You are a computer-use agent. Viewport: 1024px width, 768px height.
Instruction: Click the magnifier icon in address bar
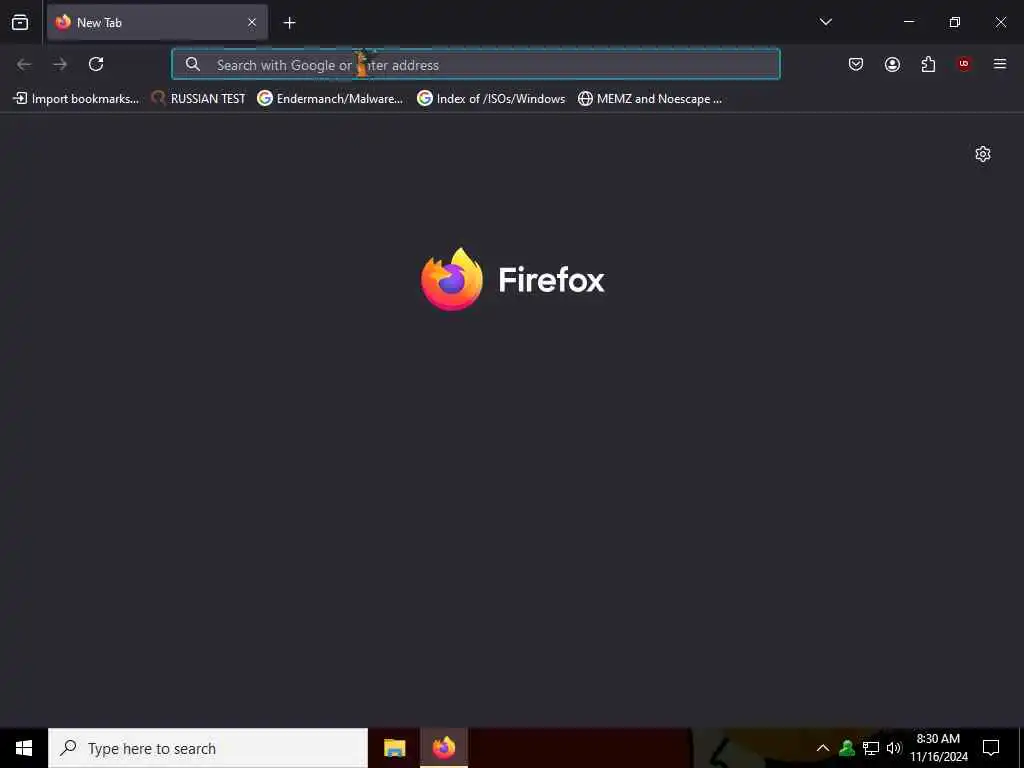pyautogui.click(x=193, y=64)
